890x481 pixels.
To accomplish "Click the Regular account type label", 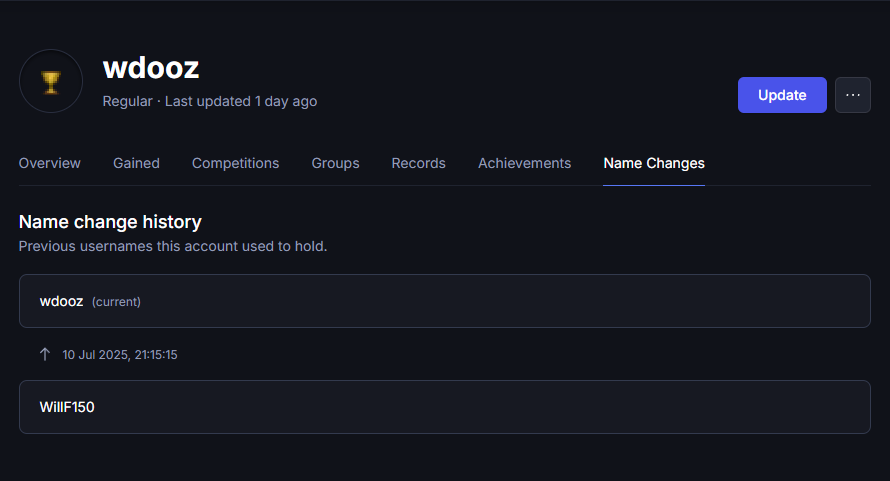I will [128, 101].
